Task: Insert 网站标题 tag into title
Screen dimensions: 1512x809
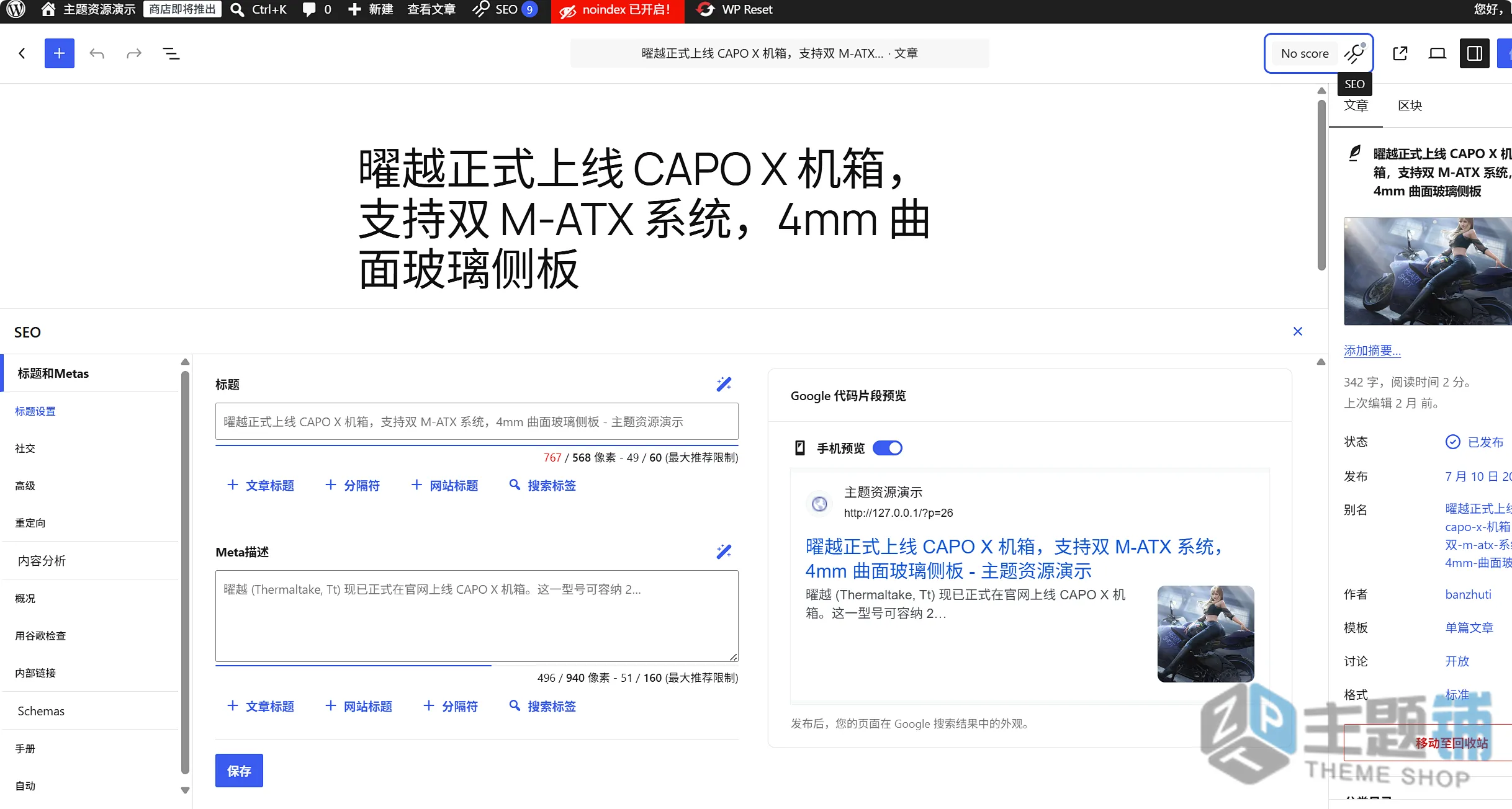Action: click(x=445, y=486)
